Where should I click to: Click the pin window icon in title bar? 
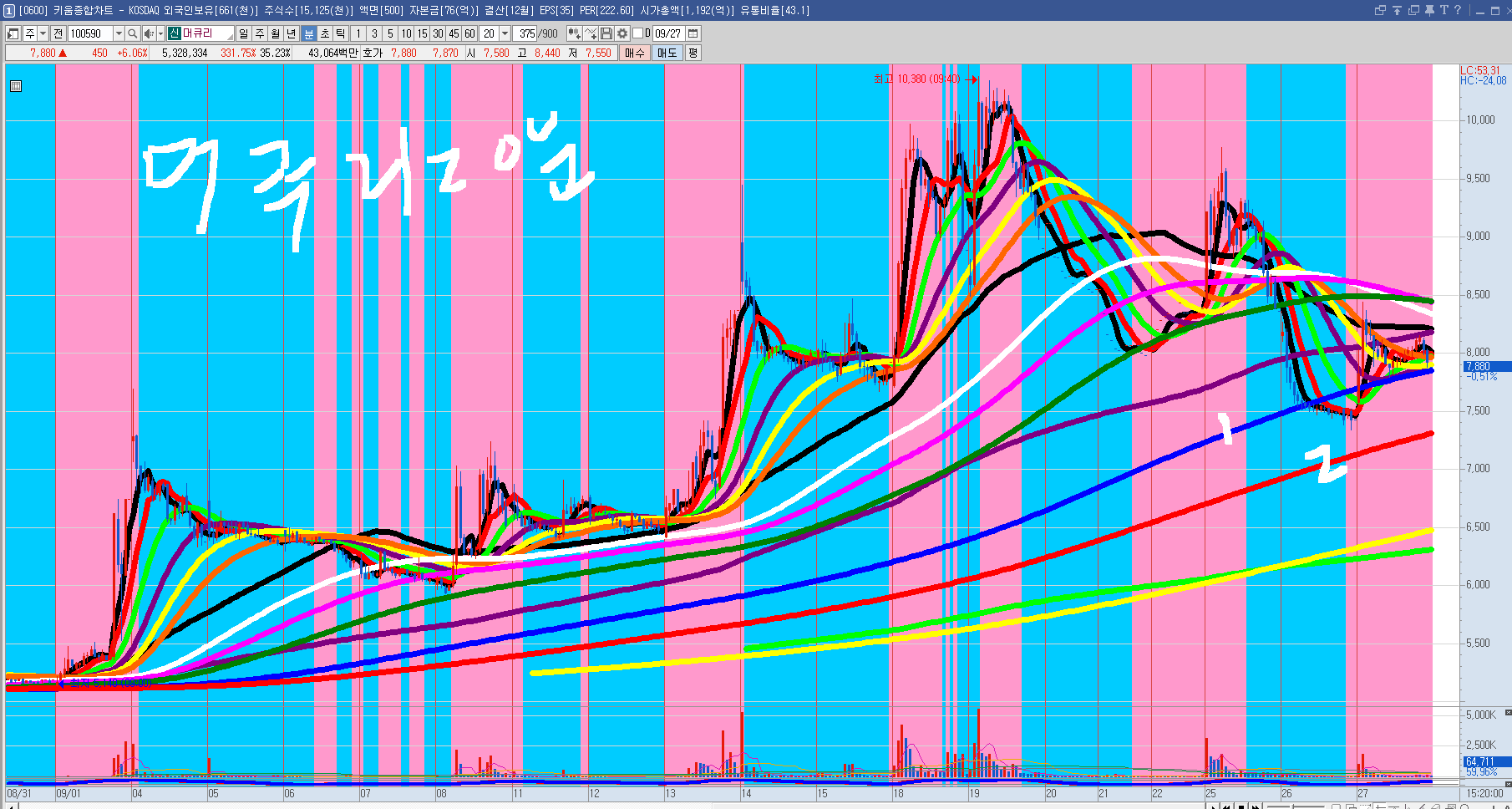pos(1429,10)
